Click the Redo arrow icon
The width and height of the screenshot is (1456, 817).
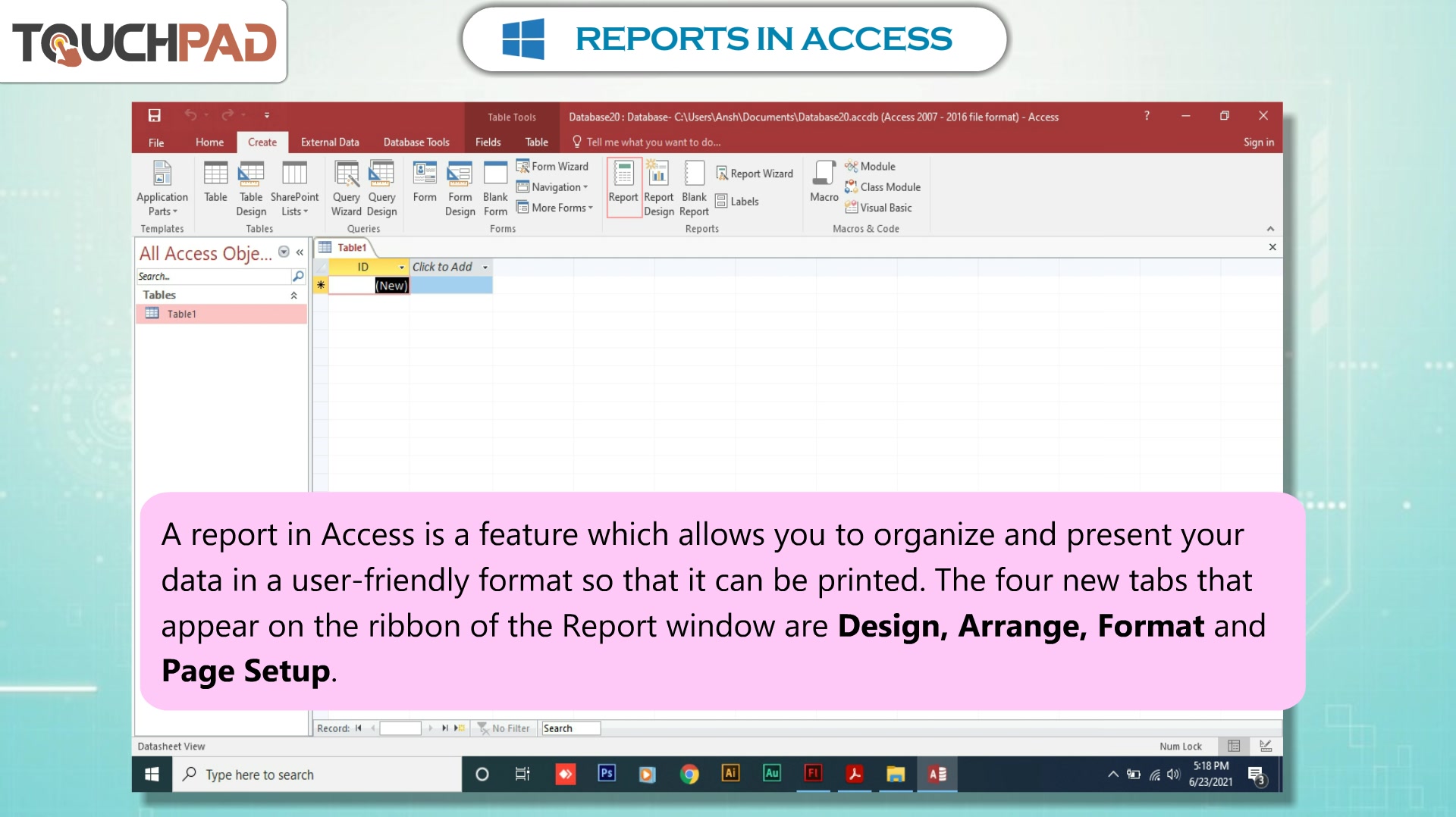coord(227,115)
